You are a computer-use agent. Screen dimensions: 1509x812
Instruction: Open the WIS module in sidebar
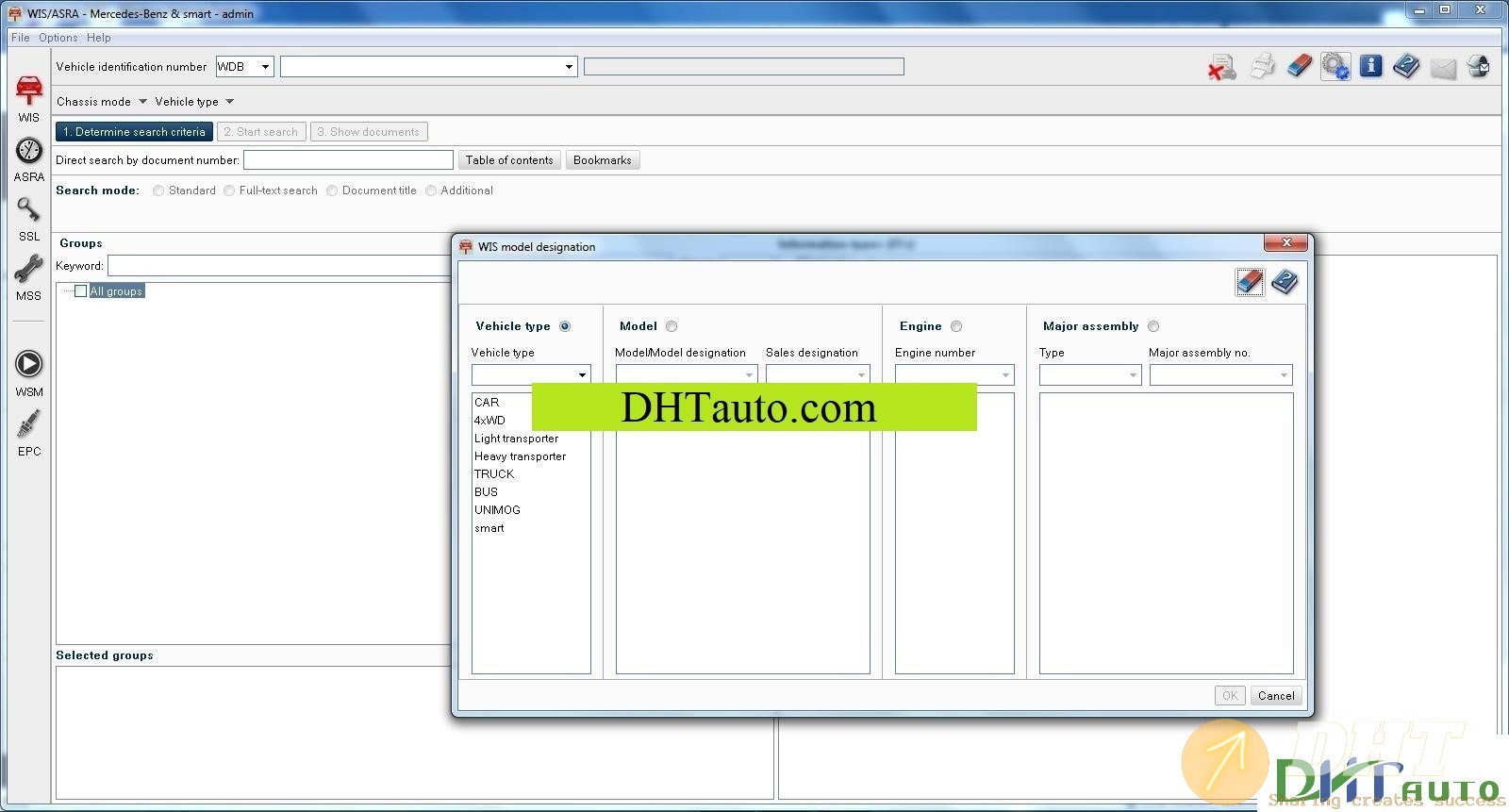[28, 98]
